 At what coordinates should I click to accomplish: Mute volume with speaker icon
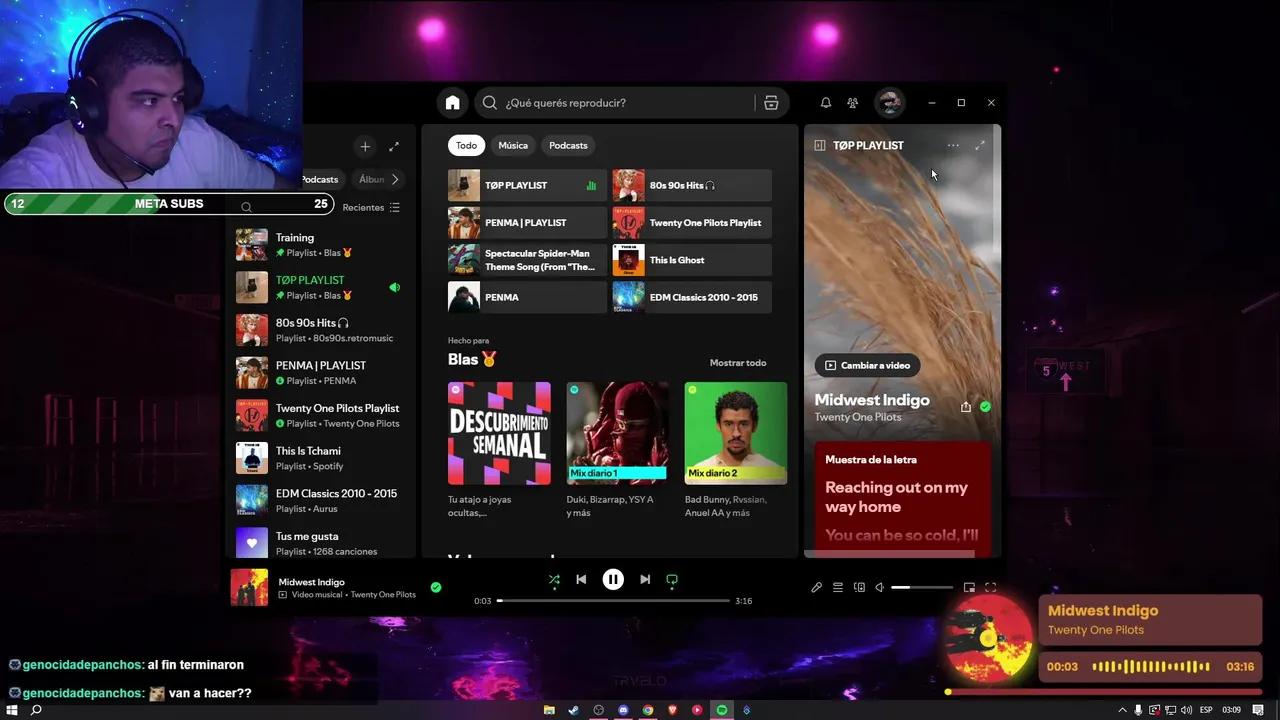pos(880,587)
